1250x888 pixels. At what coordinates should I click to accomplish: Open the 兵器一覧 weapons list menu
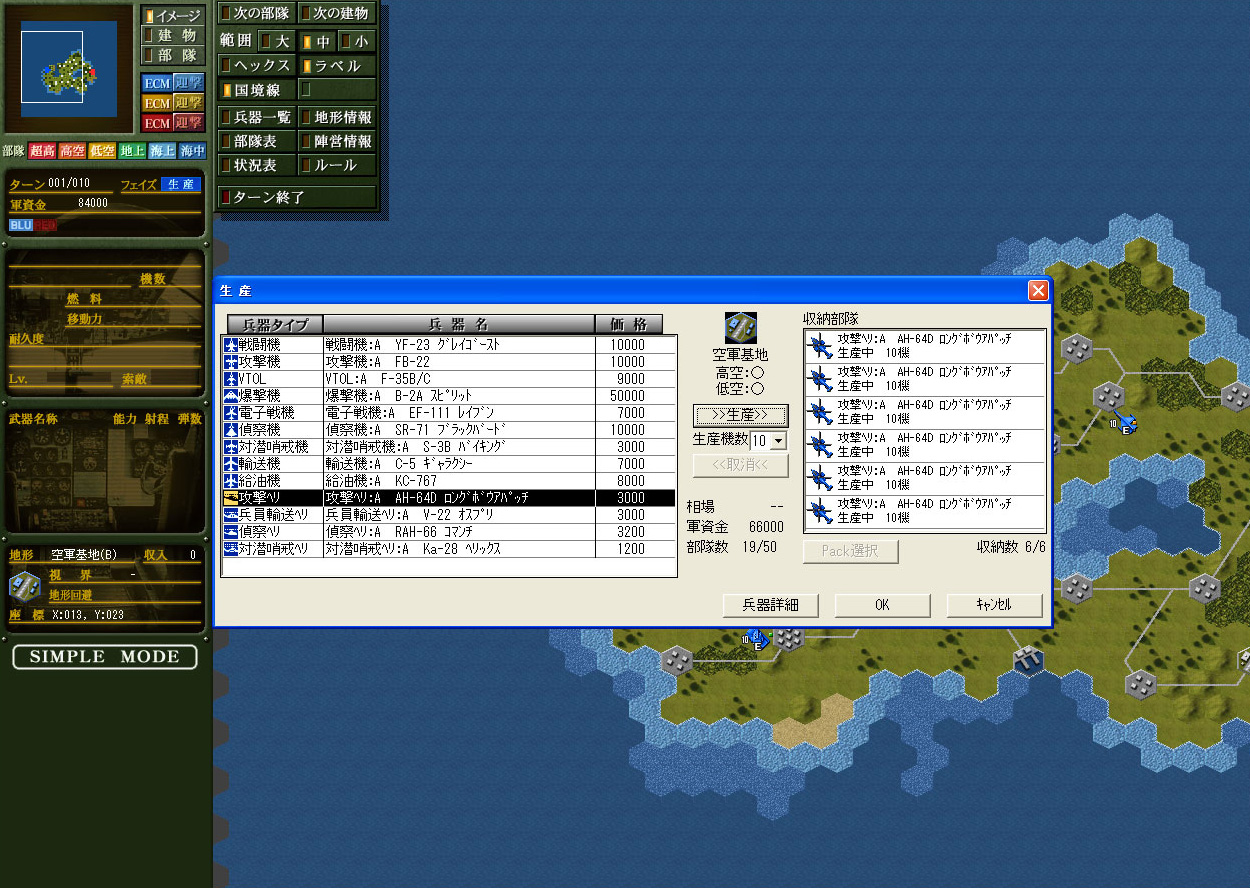pyautogui.click(x=257, y=117)
